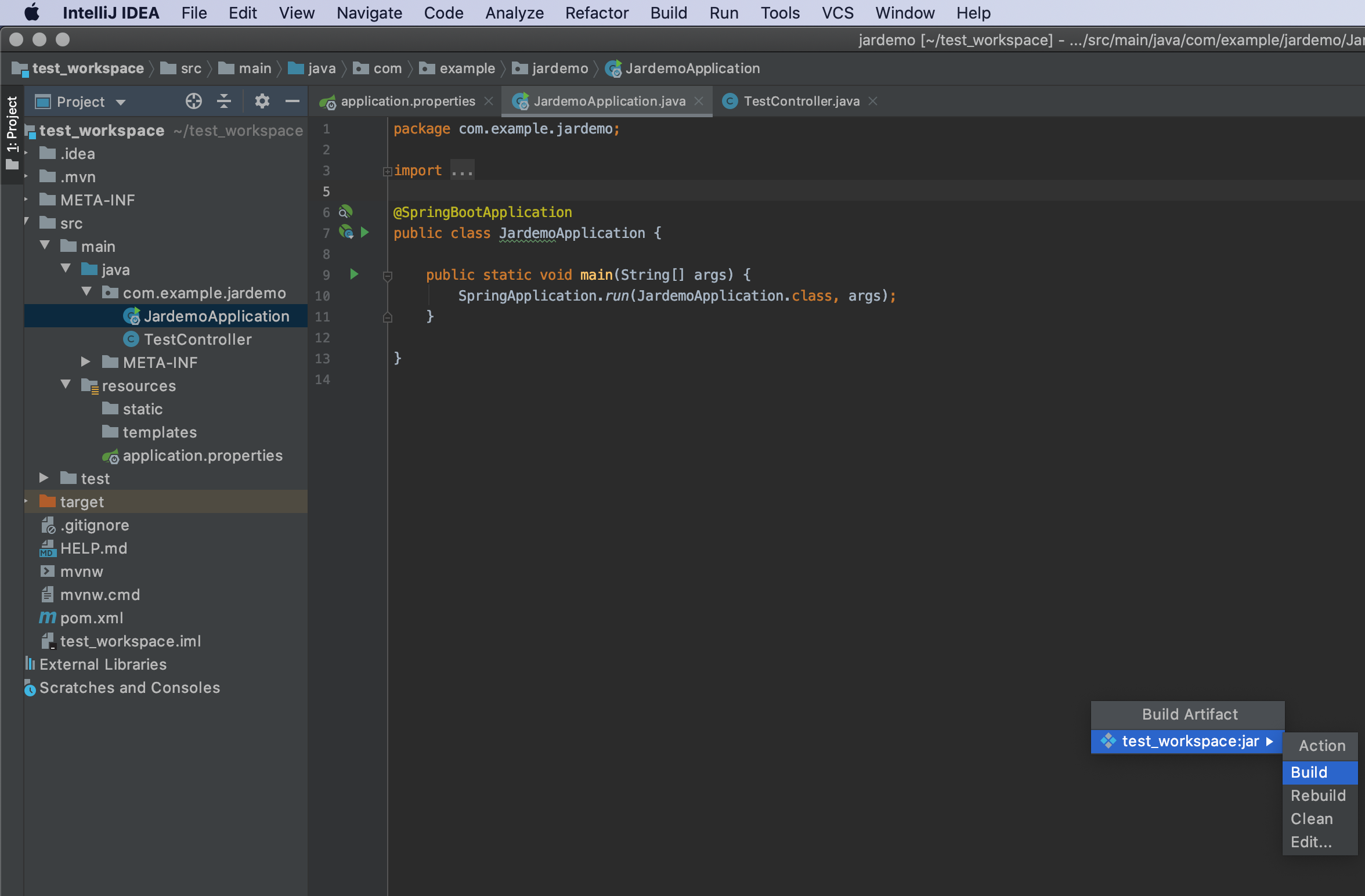This screenshot has height=896, width=1365.
Task: Collapse the main folder
Action: [45, 246]
